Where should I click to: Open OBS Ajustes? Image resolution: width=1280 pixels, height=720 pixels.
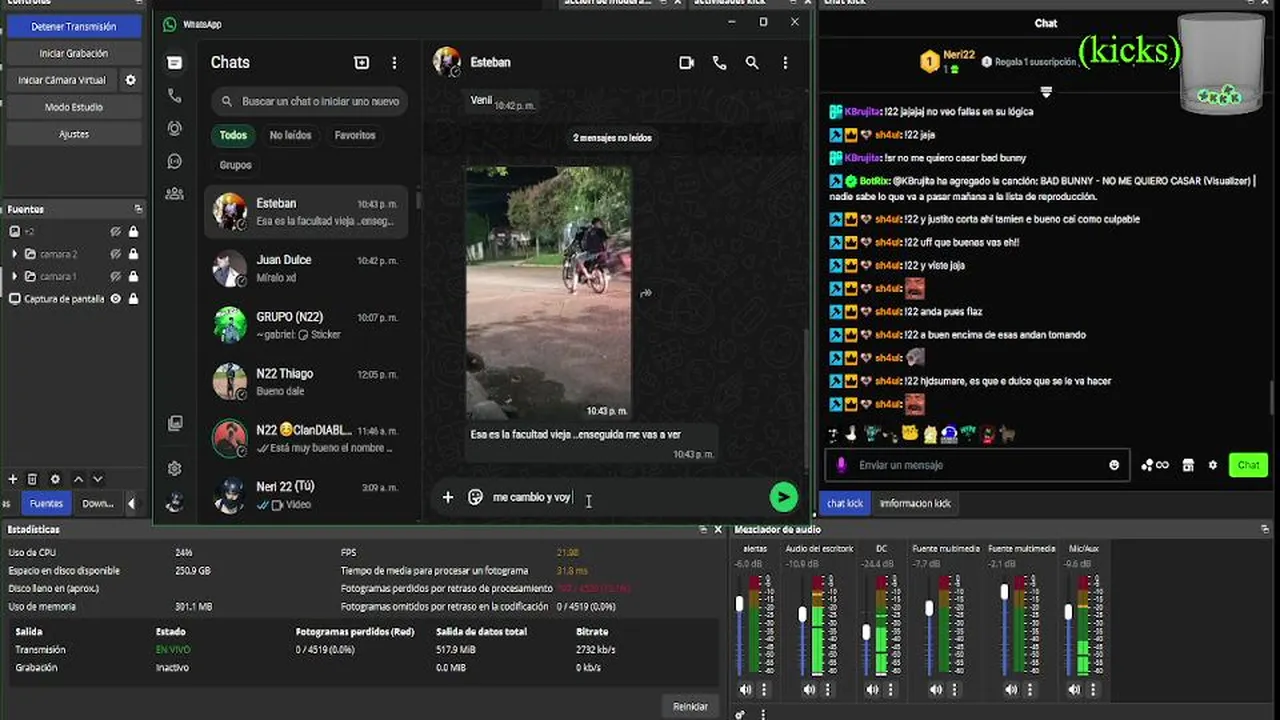(73, 134)
